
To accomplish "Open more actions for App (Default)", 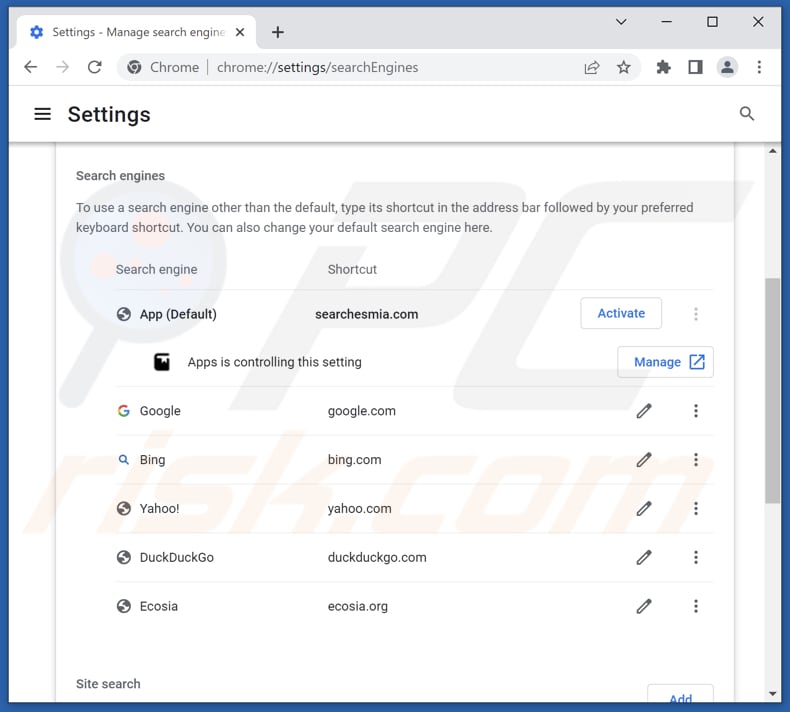I will [x=696, y=314].
